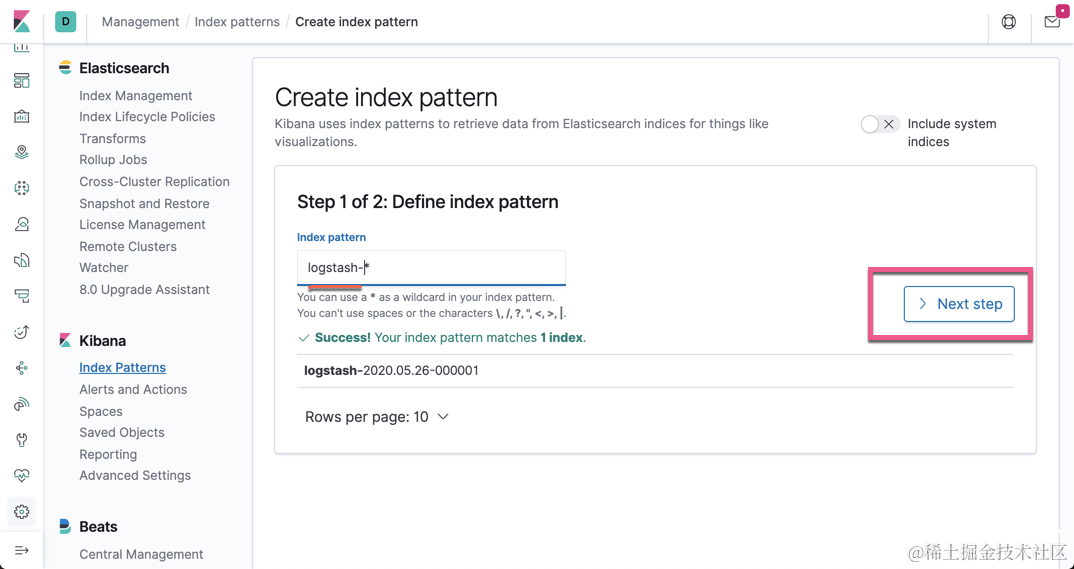This screenshot has height=569, width=1074.
Task: Expand the side navigation menu
Action: (x=22, y=550)
